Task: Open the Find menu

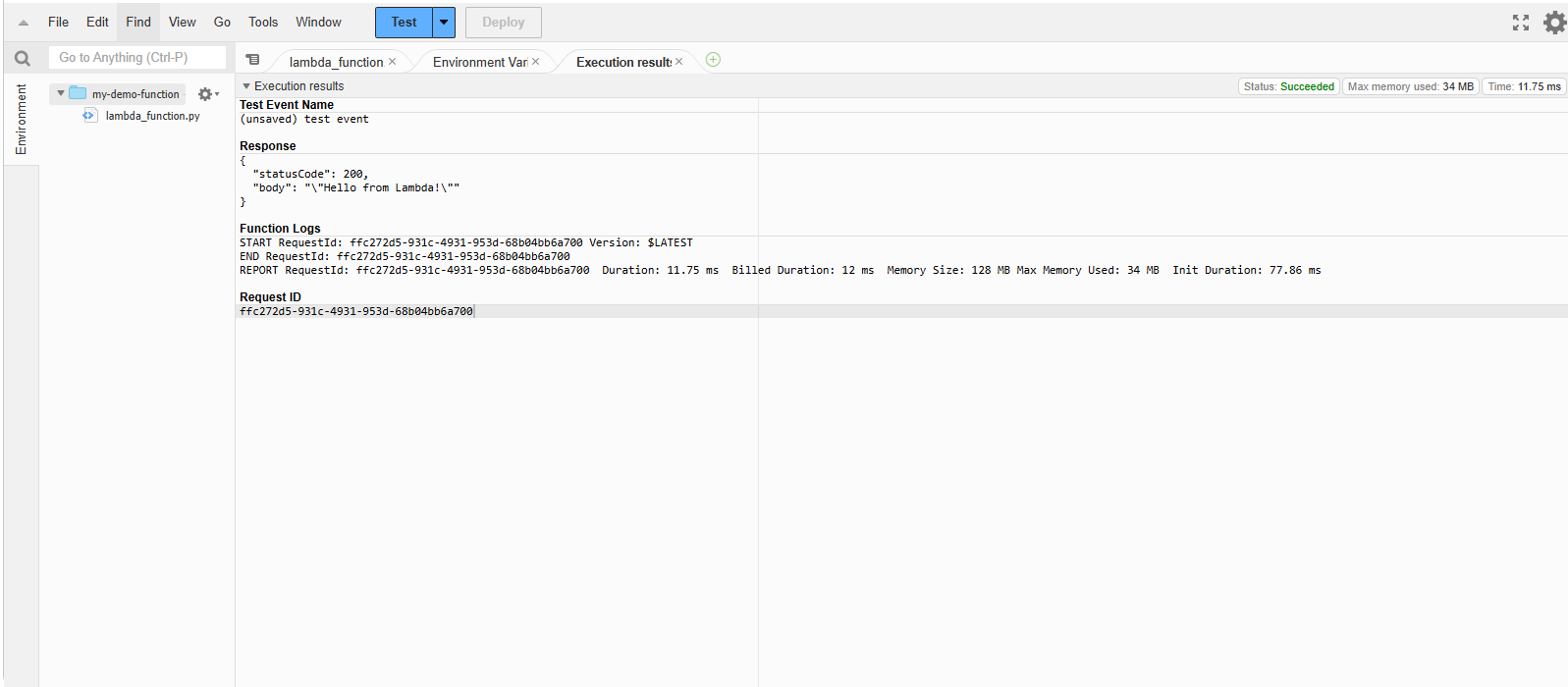Action: point(138,22)
